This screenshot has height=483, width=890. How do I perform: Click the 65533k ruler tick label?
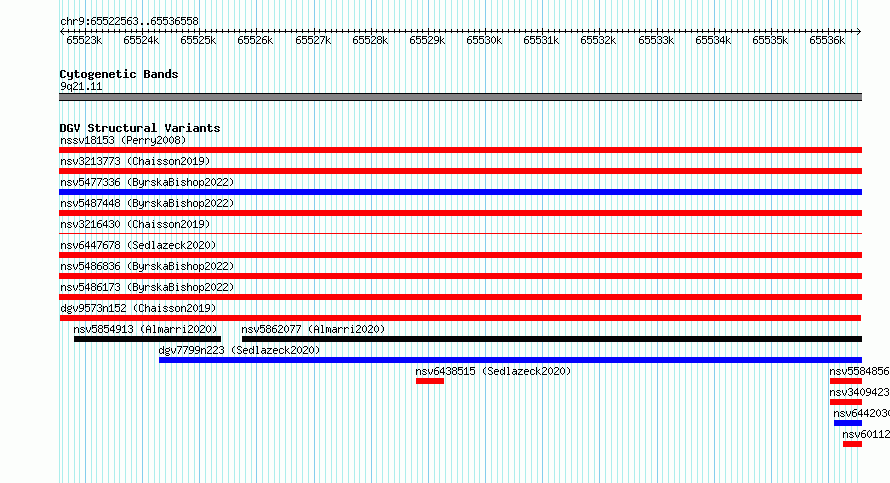[656, 40]
